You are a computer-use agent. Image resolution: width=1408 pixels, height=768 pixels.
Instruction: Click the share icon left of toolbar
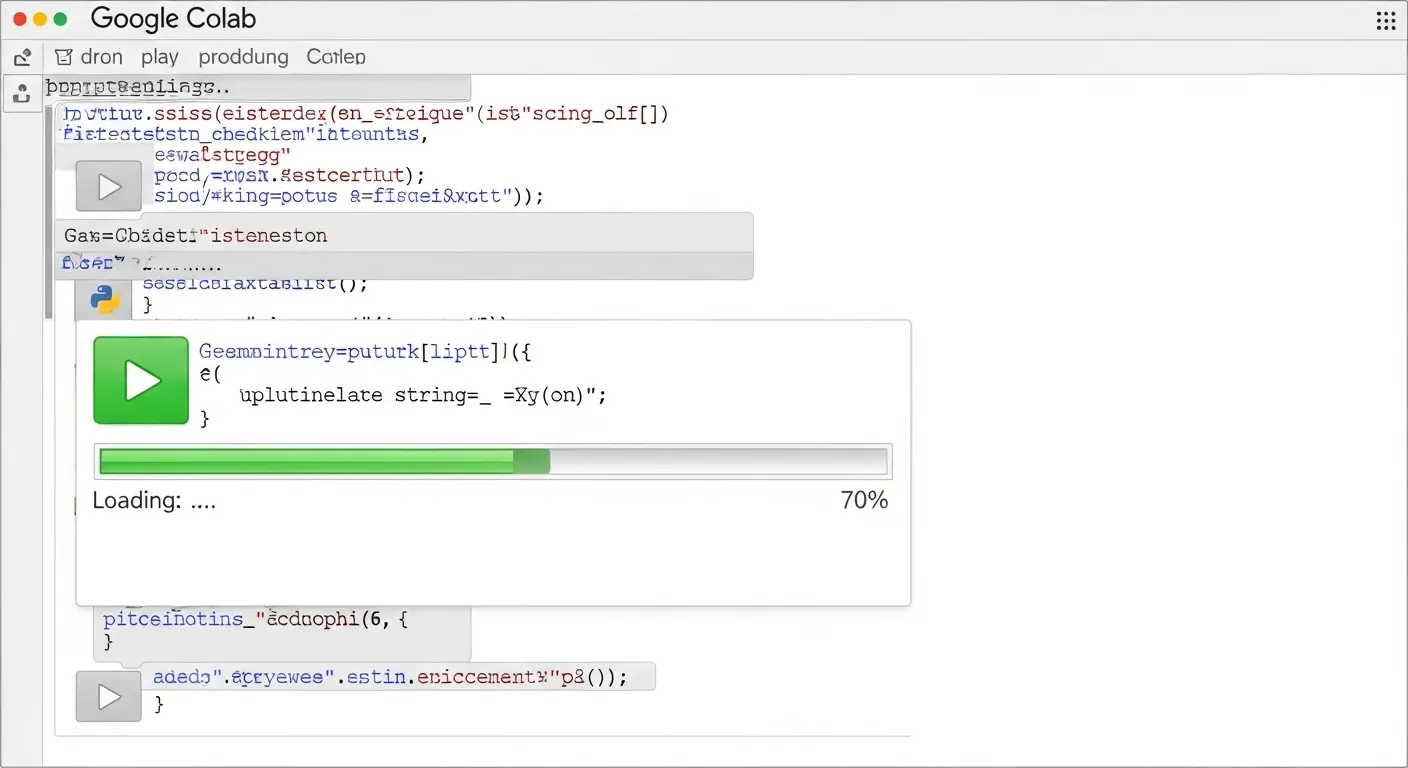[x=22, y=57]
